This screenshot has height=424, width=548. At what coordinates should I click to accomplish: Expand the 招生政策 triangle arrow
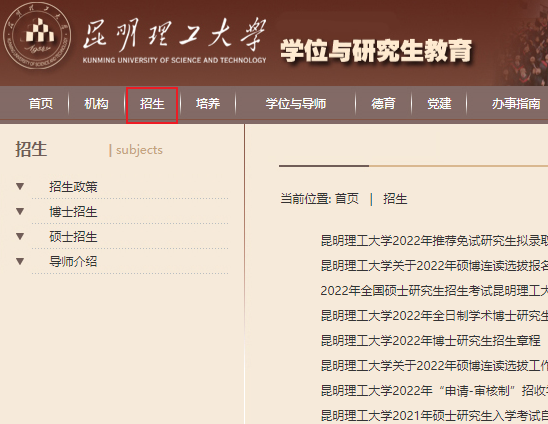pos(20,187)
